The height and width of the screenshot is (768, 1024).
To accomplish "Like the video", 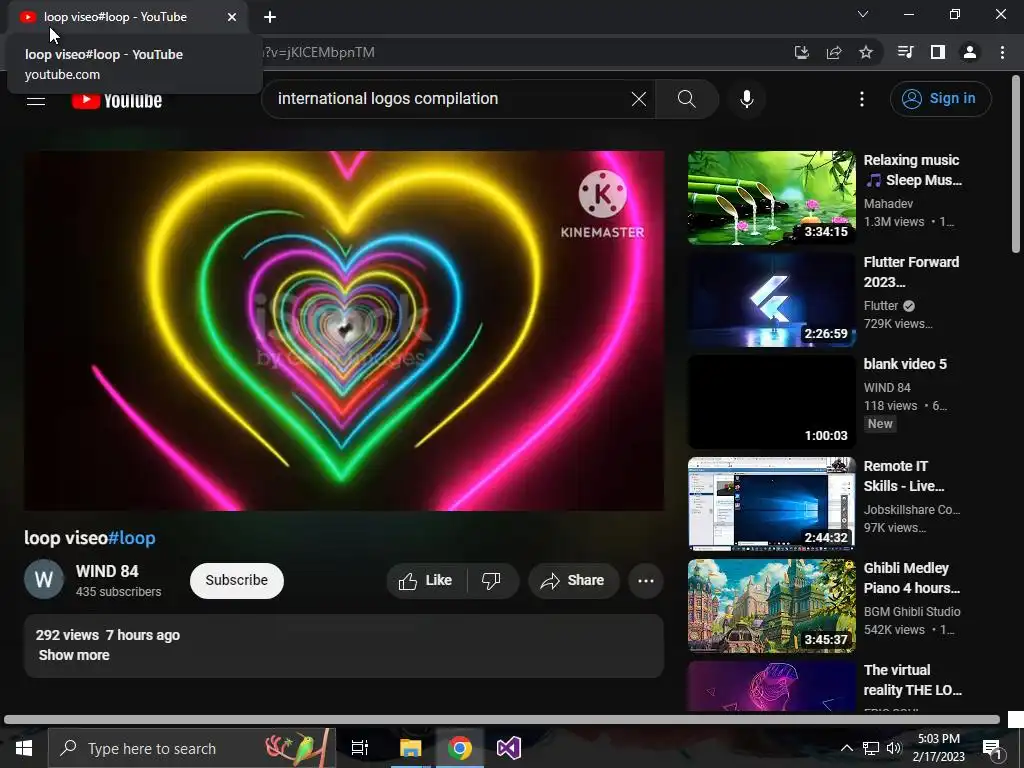I will (426, 581).
